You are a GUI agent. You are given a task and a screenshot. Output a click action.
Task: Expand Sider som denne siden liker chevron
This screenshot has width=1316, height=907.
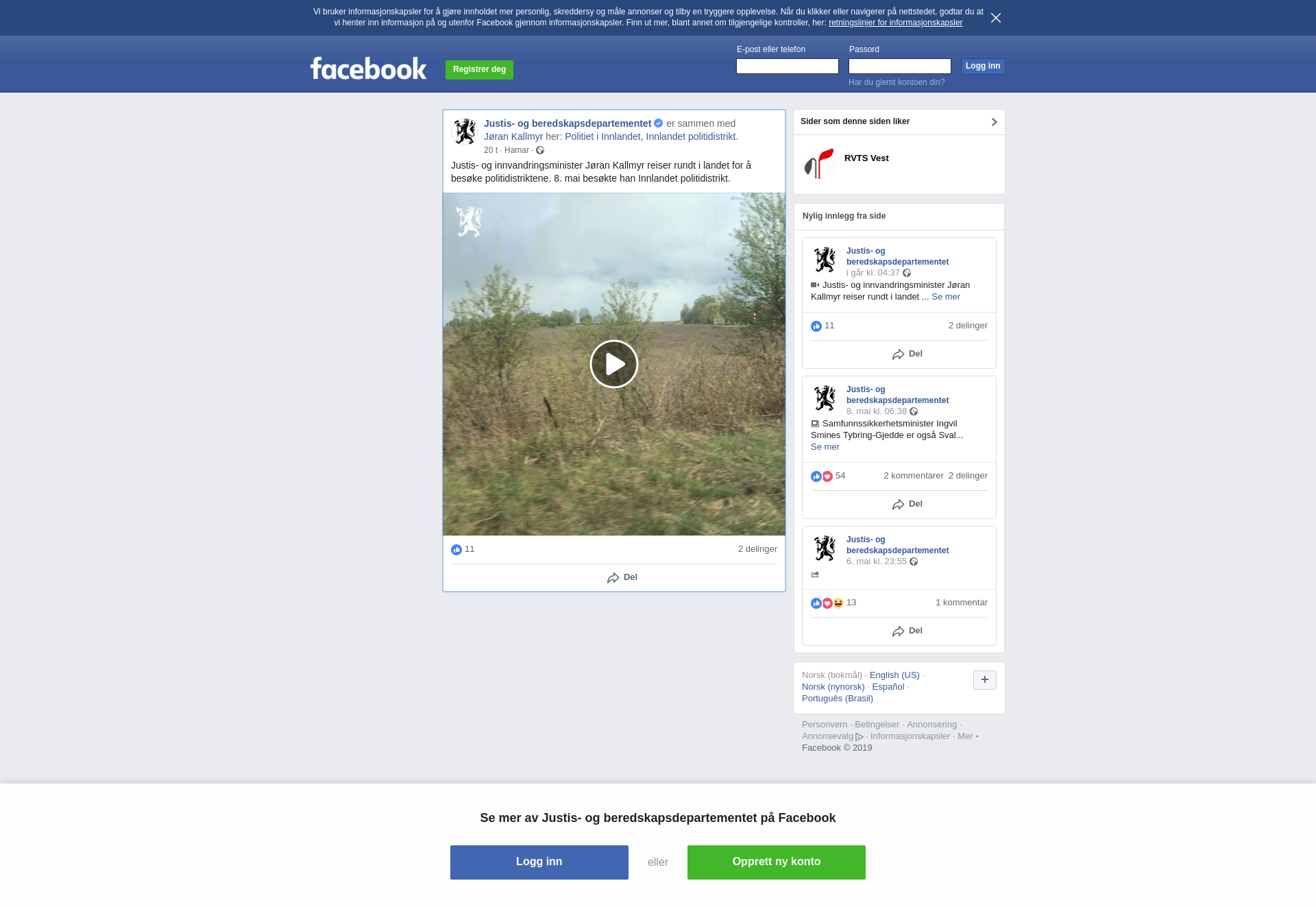coord(994,122)
